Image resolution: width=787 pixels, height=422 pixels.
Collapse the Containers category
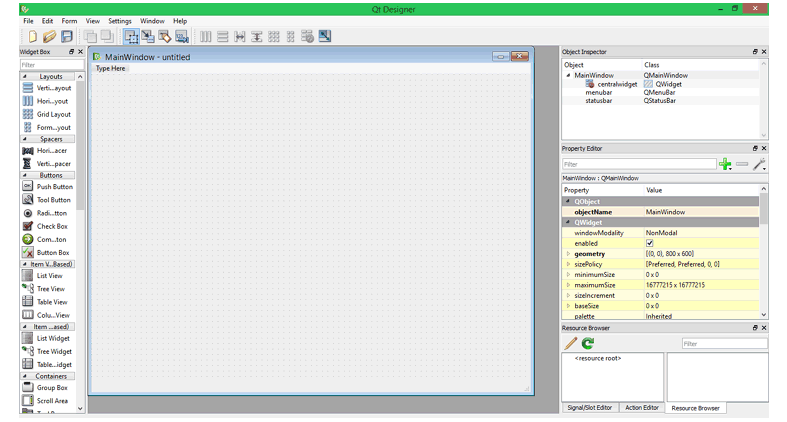25,376
